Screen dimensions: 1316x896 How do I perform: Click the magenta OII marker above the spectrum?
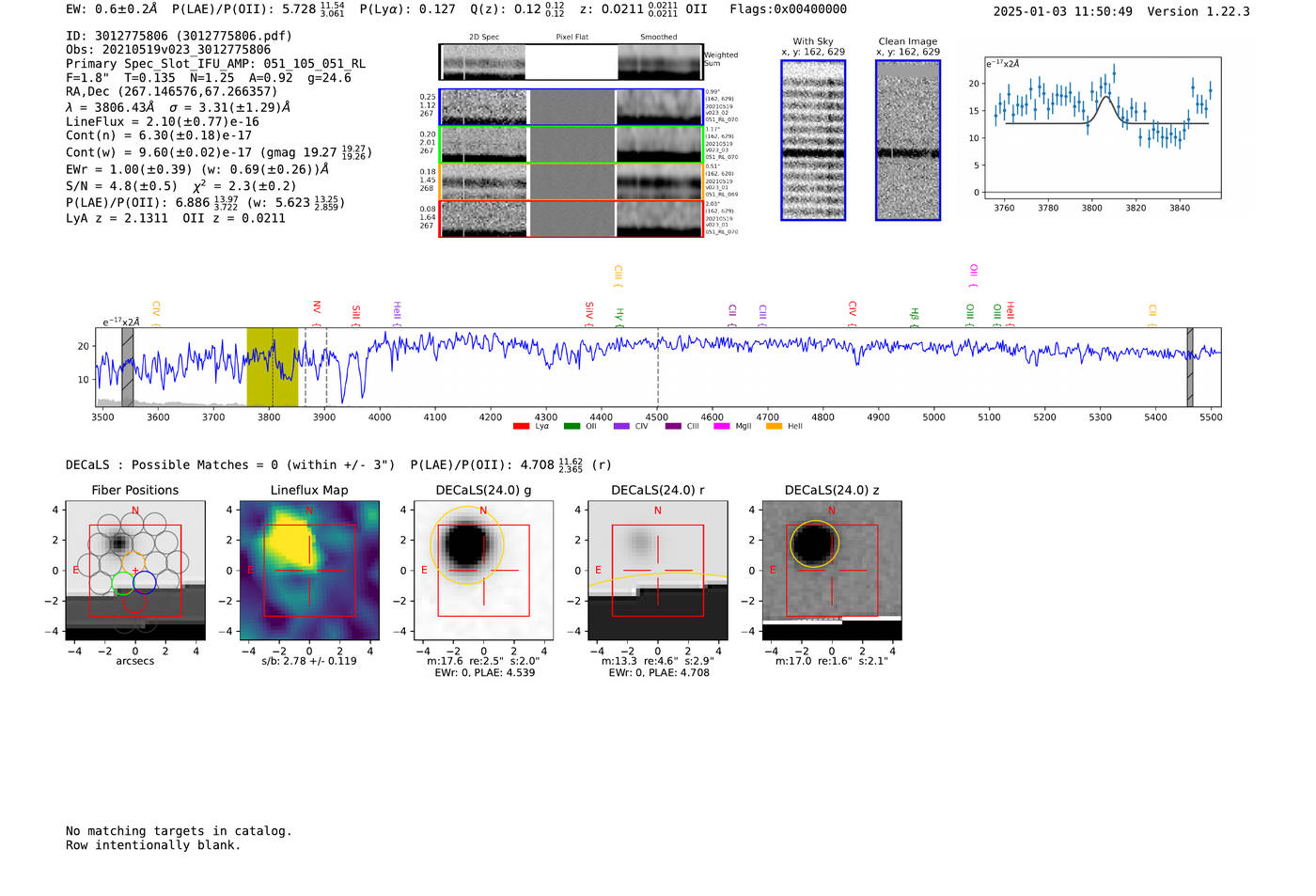(974, 275)
